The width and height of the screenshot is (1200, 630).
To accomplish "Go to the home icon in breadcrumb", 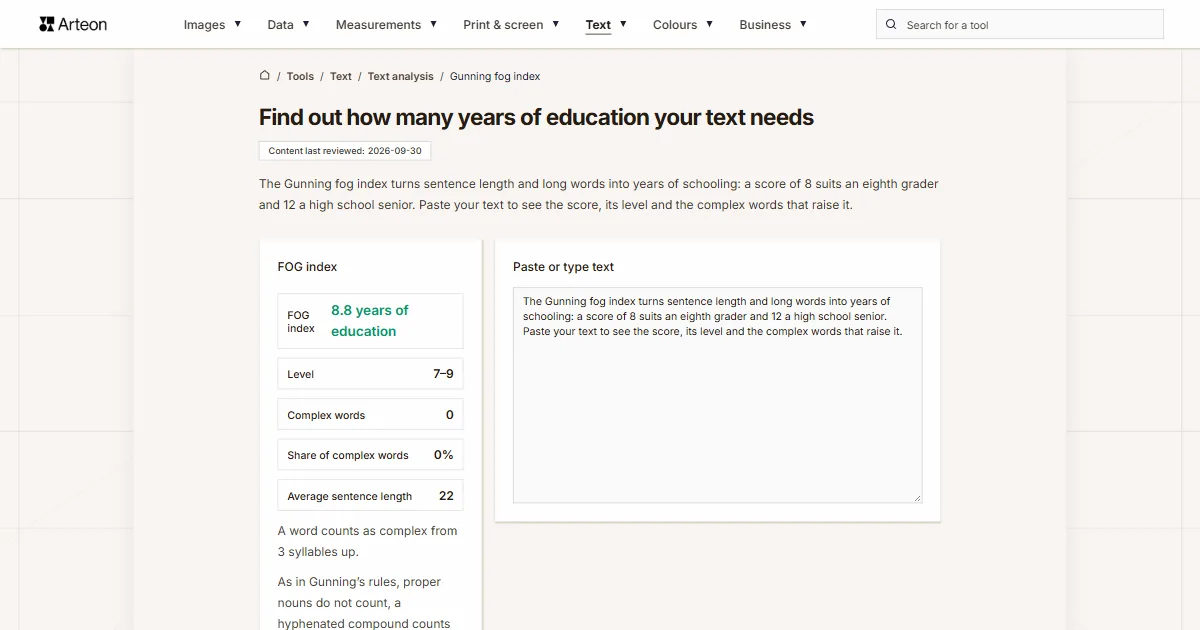I will coord(265,75).
